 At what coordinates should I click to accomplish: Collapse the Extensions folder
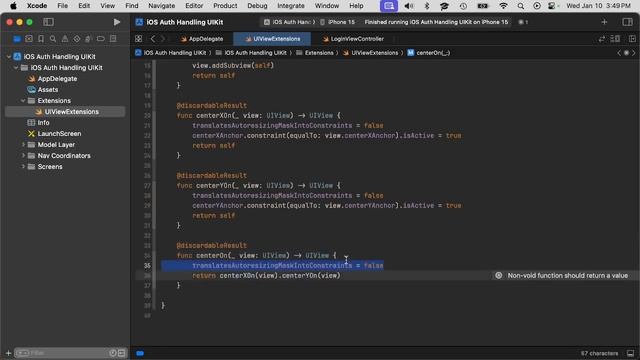pyautogui.click(x=23, y=101)
